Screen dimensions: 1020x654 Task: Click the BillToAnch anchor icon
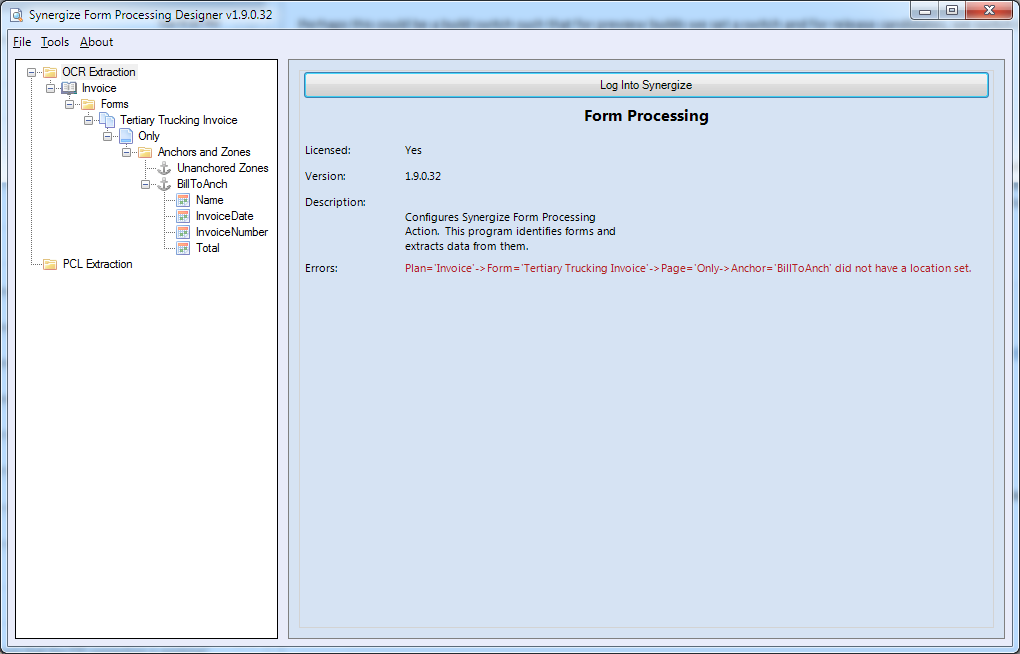point(165,184)
